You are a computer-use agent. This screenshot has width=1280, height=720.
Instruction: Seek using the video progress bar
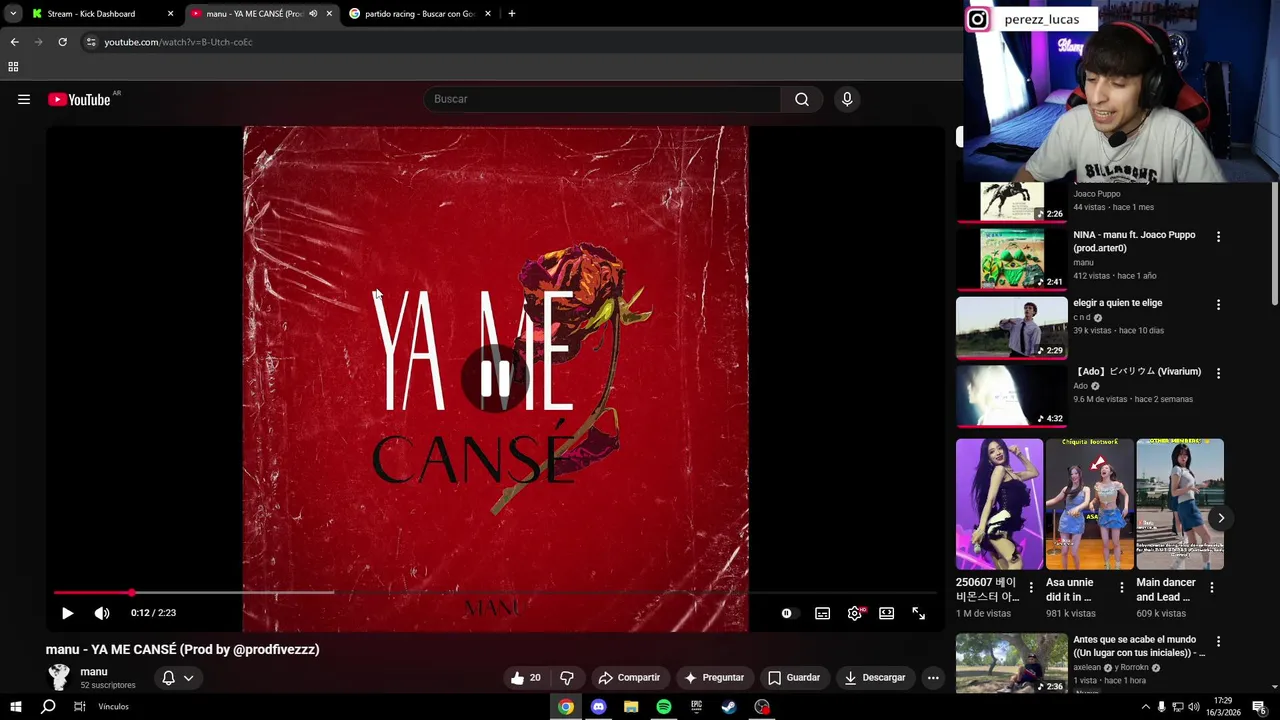pos(495,593)
